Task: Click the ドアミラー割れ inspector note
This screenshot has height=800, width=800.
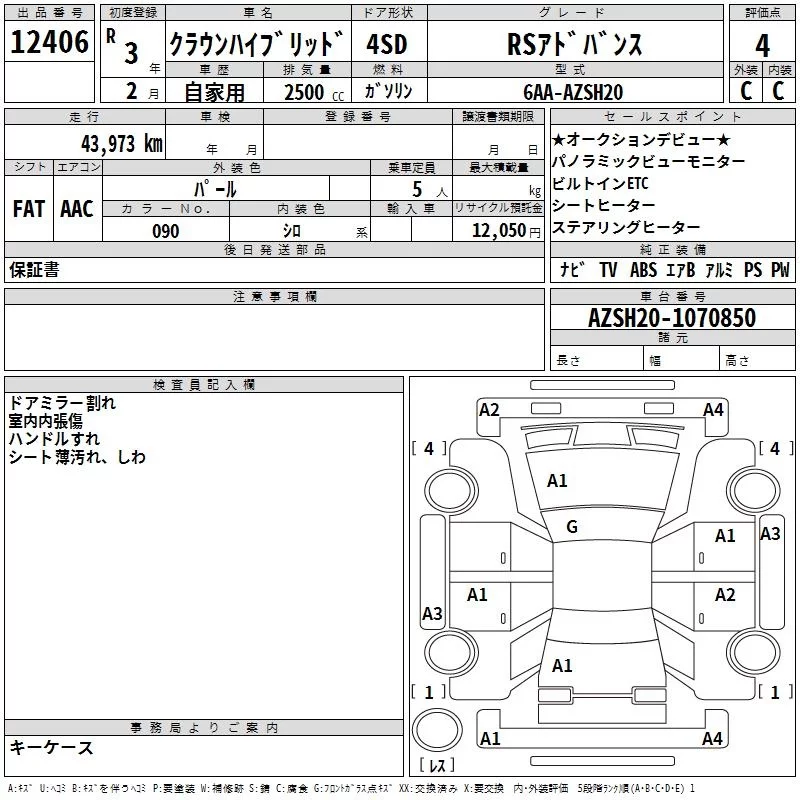Action: [x=62, y=403]
